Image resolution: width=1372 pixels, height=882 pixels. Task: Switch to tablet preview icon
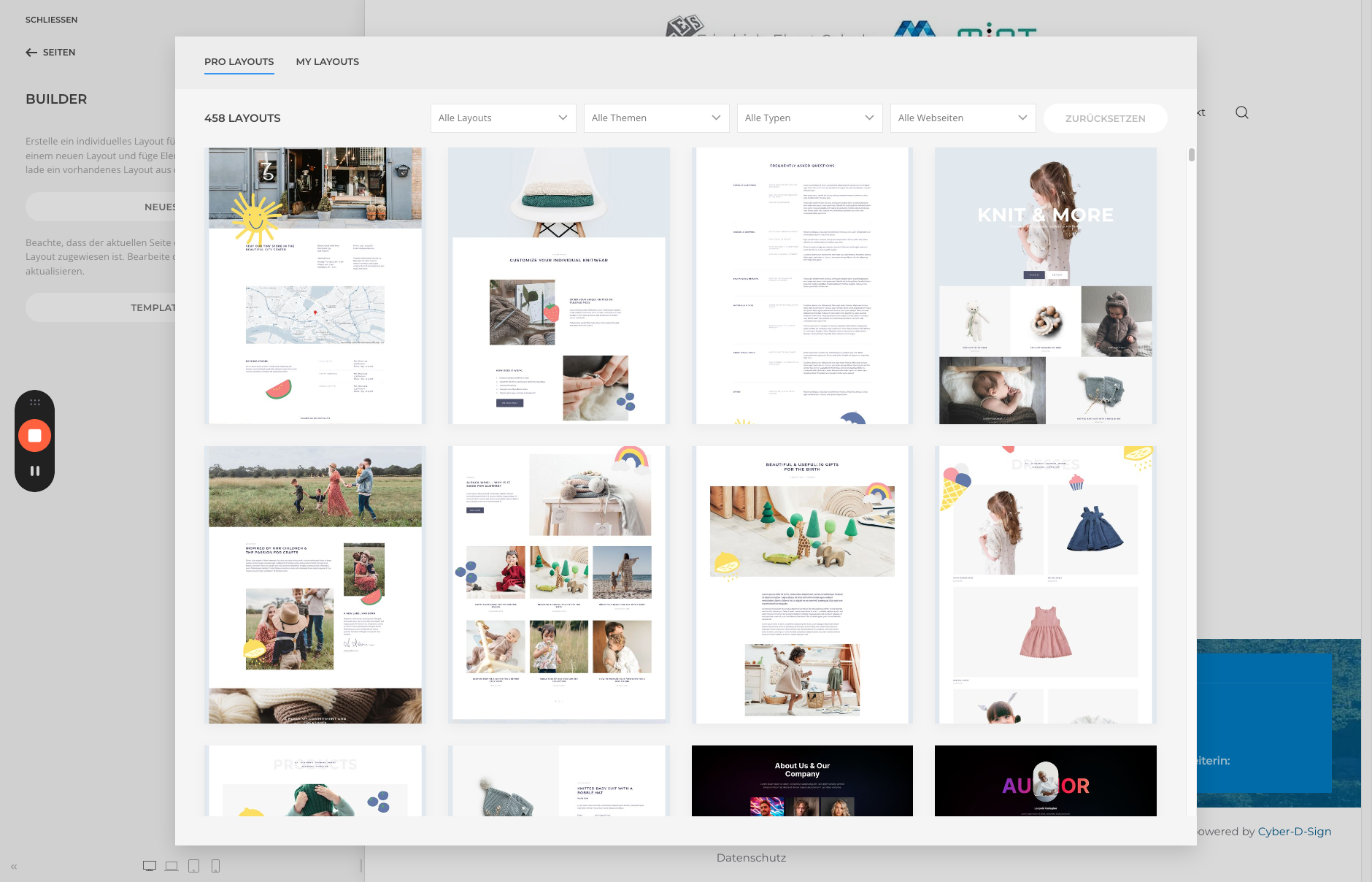[193, 866]
